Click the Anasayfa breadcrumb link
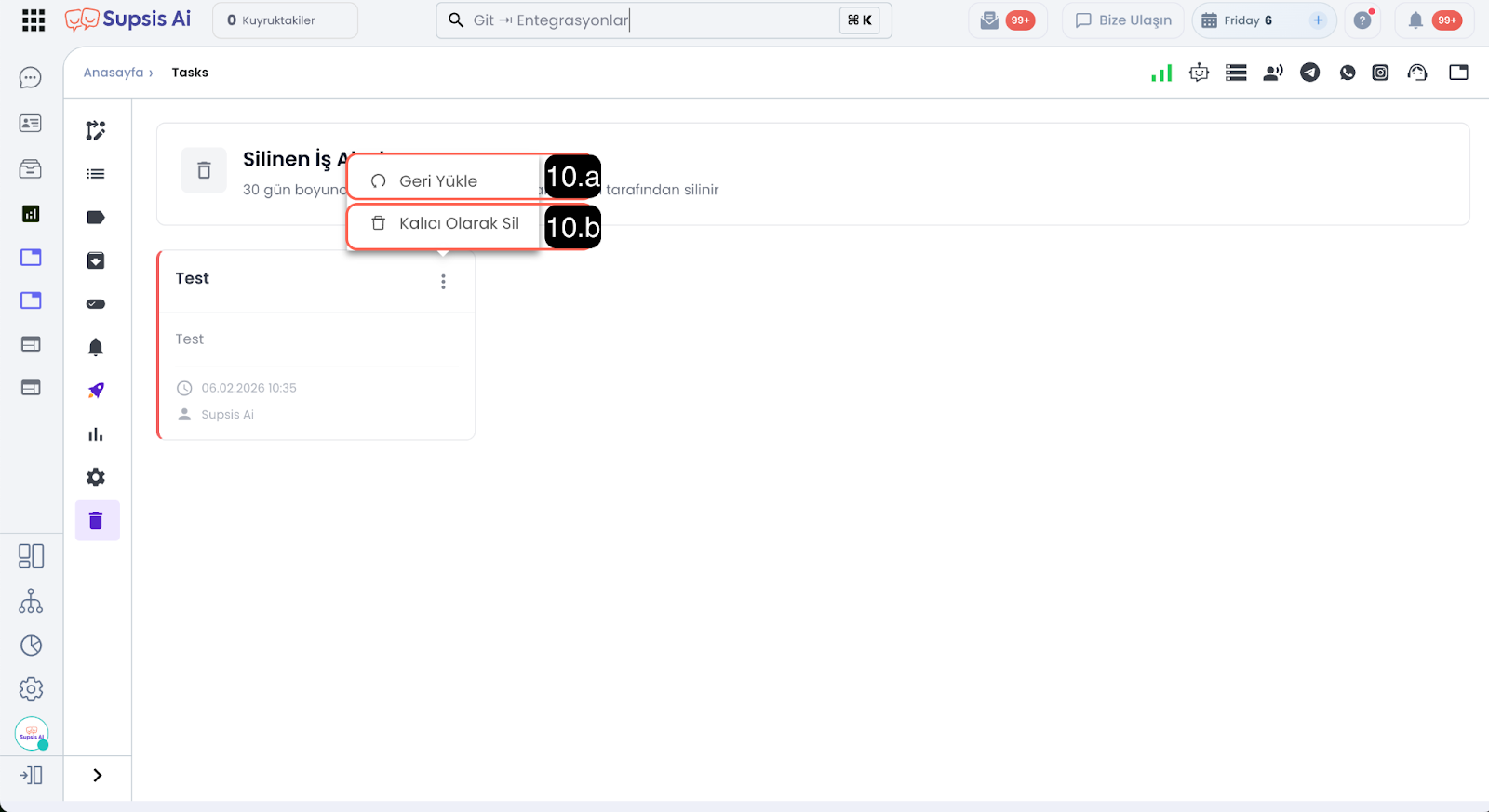Viewport: 1489px width, 812px height. coord(114,73)
